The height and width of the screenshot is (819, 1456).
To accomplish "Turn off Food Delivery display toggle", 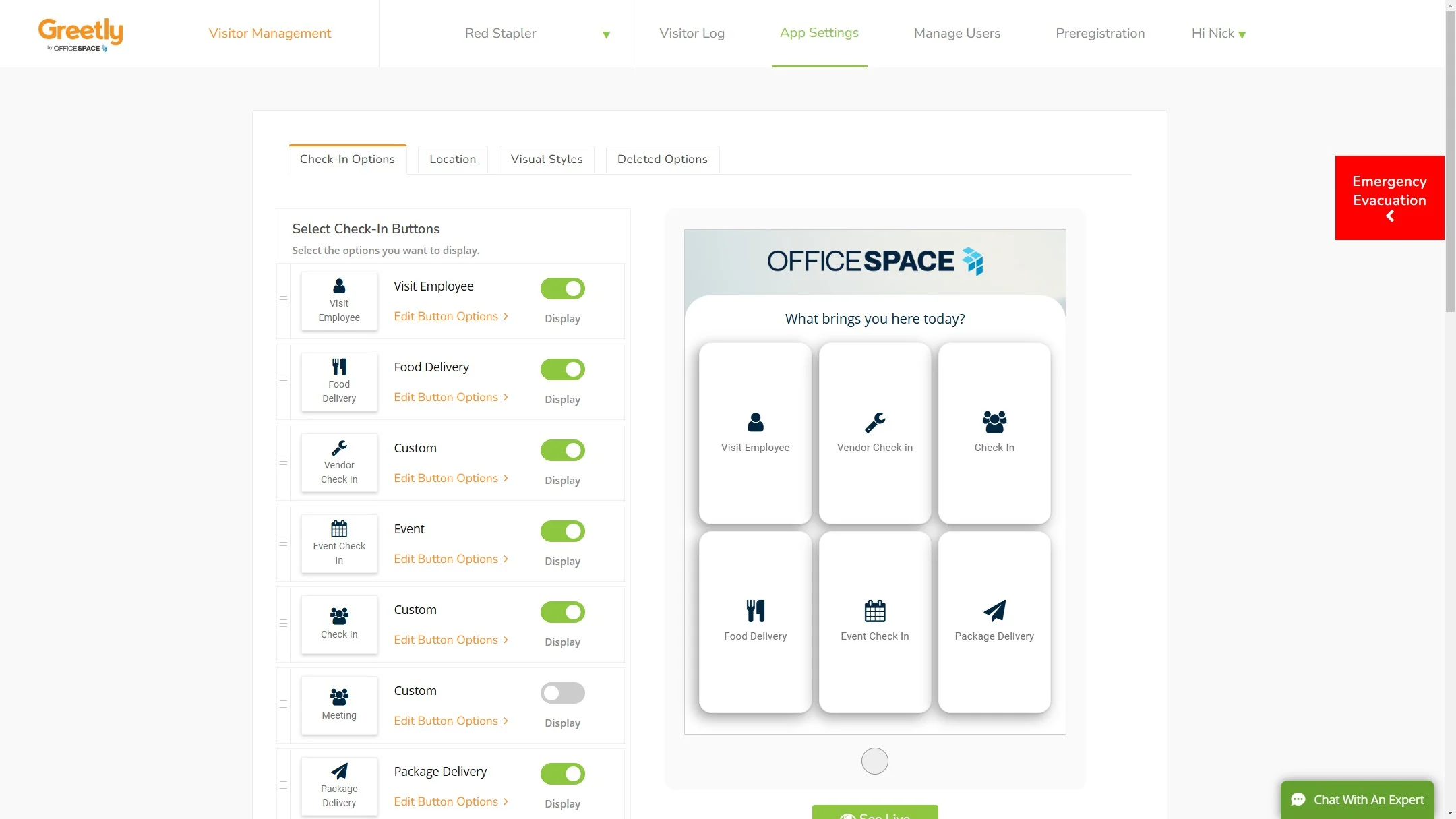I will point(562,369).
